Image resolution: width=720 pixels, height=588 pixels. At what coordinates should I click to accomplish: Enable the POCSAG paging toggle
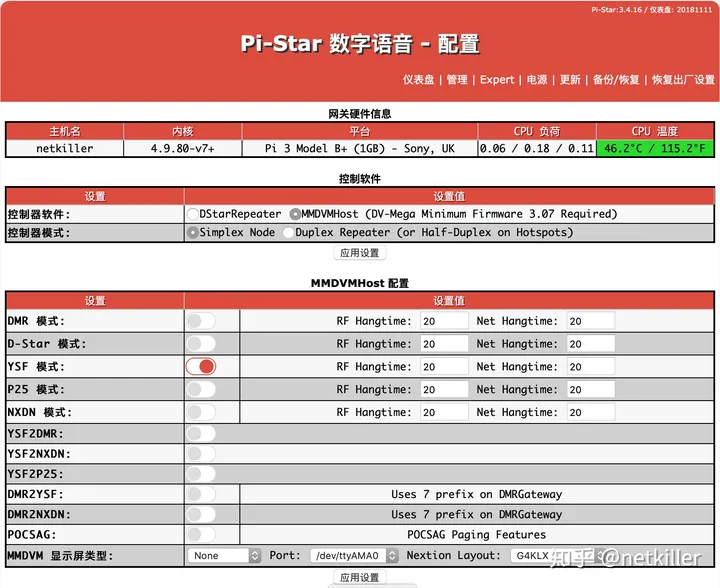coord(201,534)
